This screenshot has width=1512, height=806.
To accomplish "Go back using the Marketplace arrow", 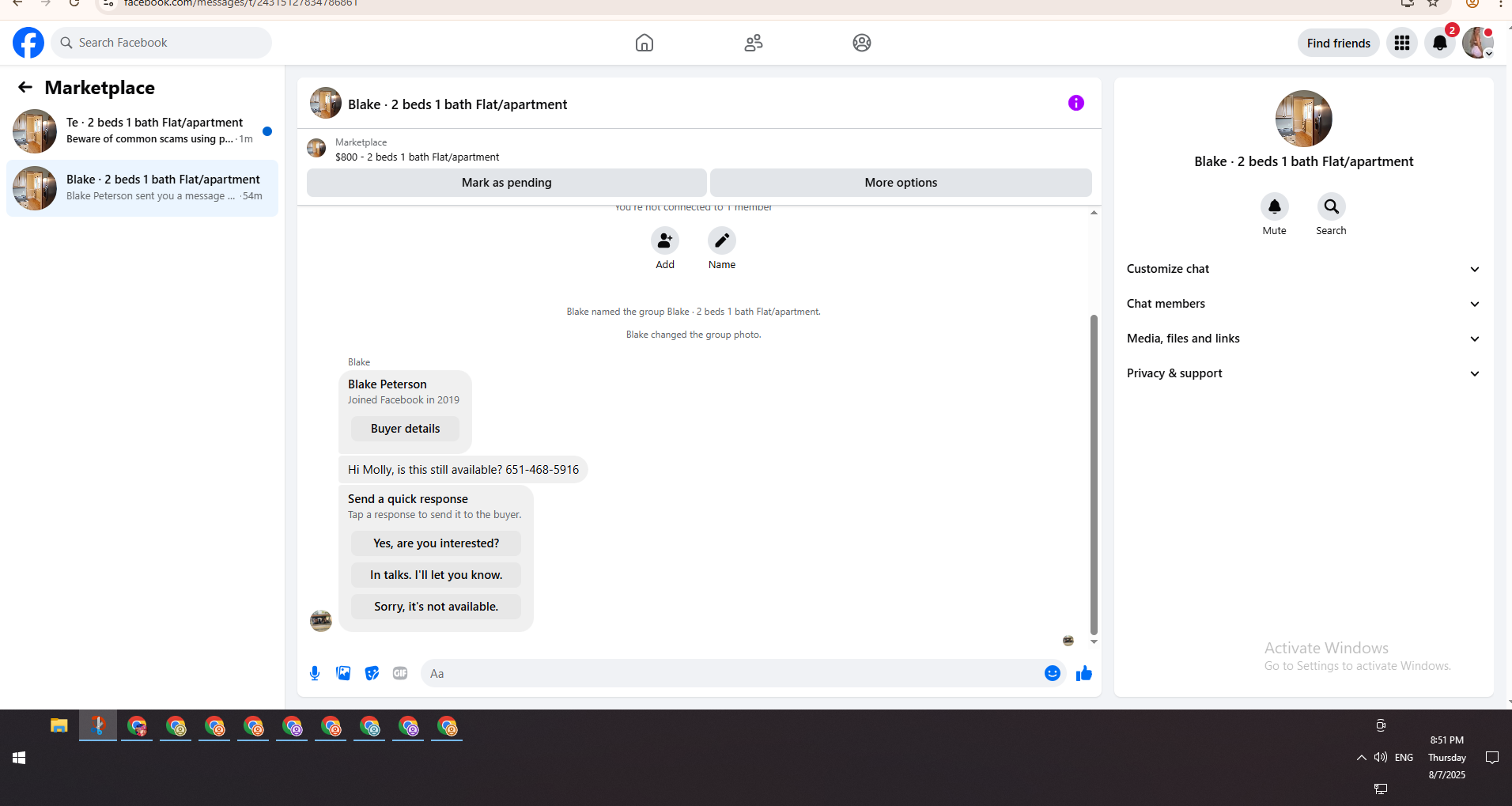I will click(25, 87).
